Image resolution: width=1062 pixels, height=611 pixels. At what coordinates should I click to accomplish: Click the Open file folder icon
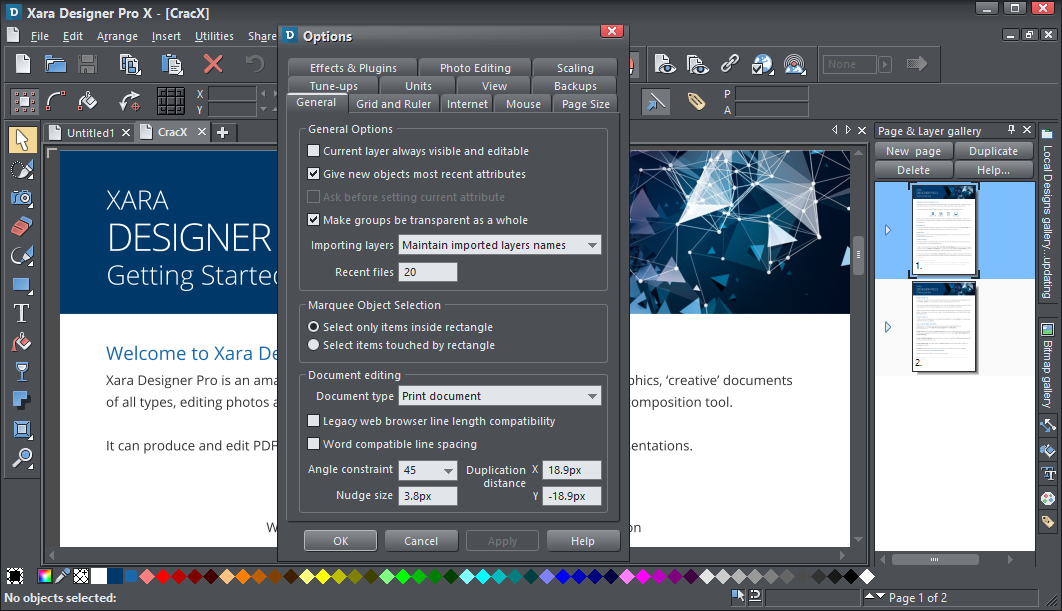click(x=55, y=64)
